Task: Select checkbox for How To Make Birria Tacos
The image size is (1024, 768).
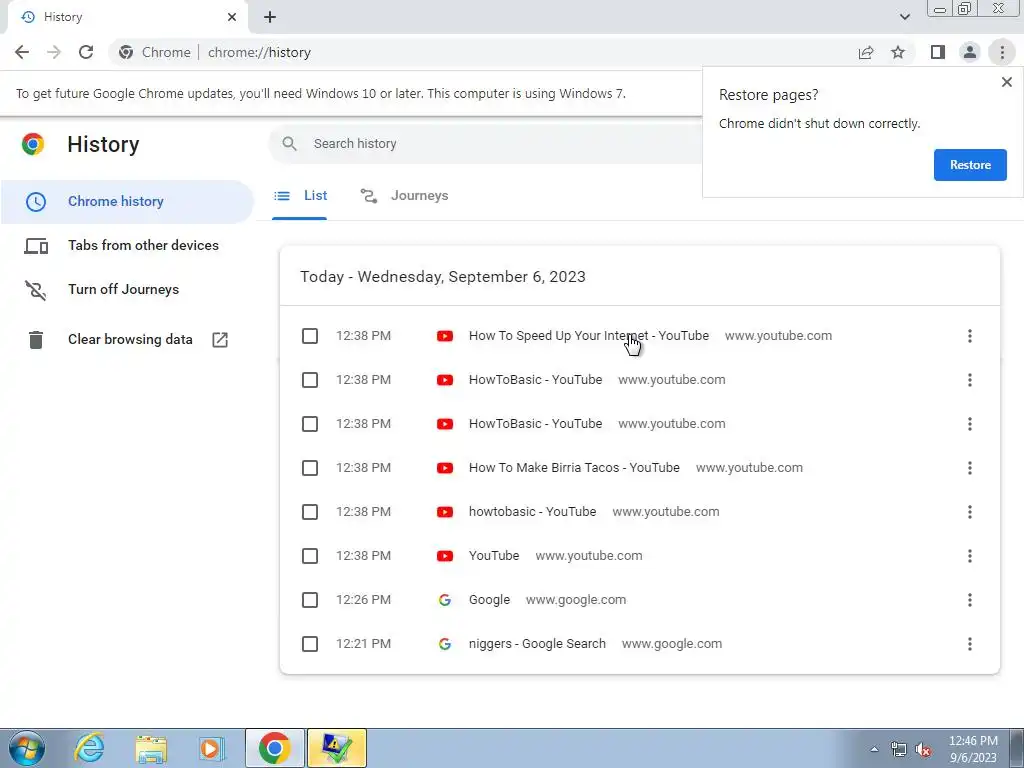Action: point(310,468)
